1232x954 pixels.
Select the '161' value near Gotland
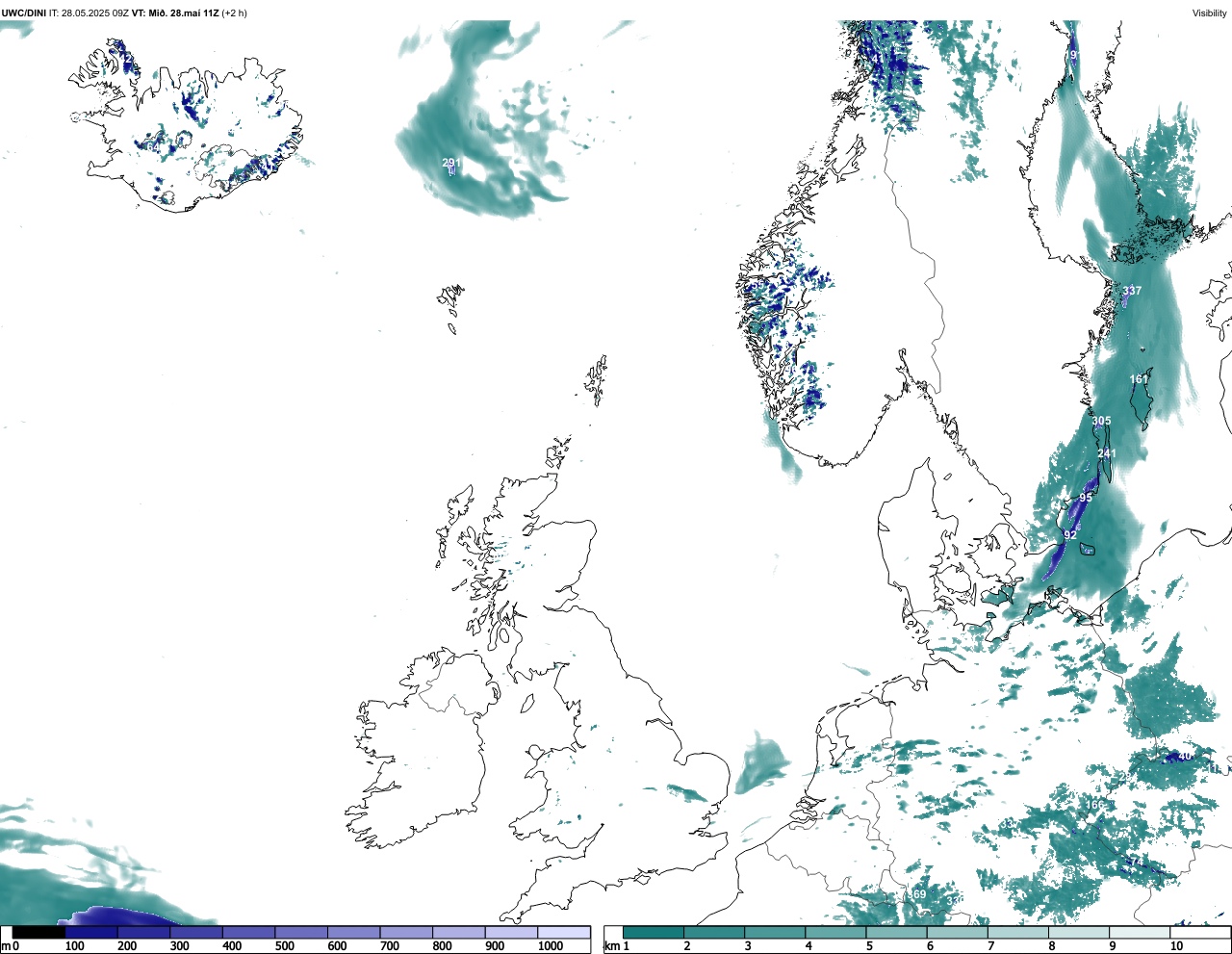click(1139, 379)
